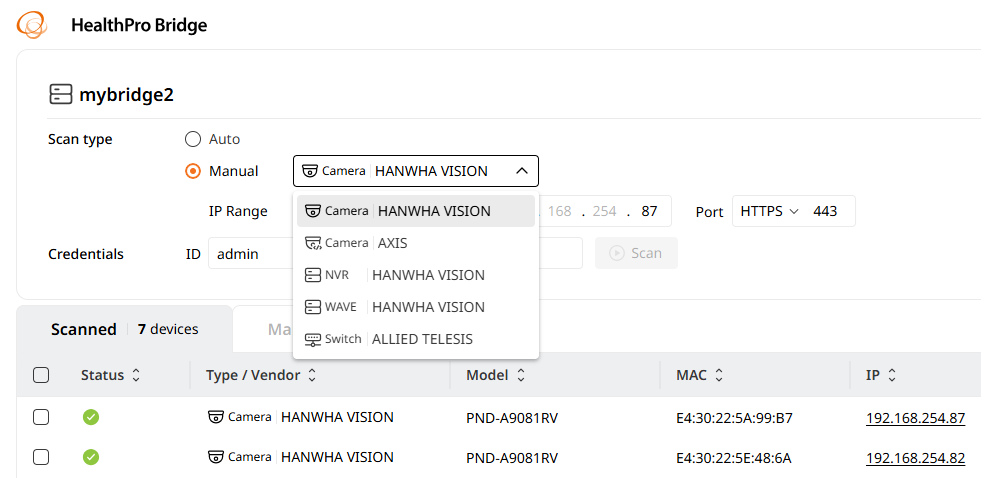The width and height of the screenshot is (985, 478).
Task: Sort by IP column arrows
Action: 892,376
